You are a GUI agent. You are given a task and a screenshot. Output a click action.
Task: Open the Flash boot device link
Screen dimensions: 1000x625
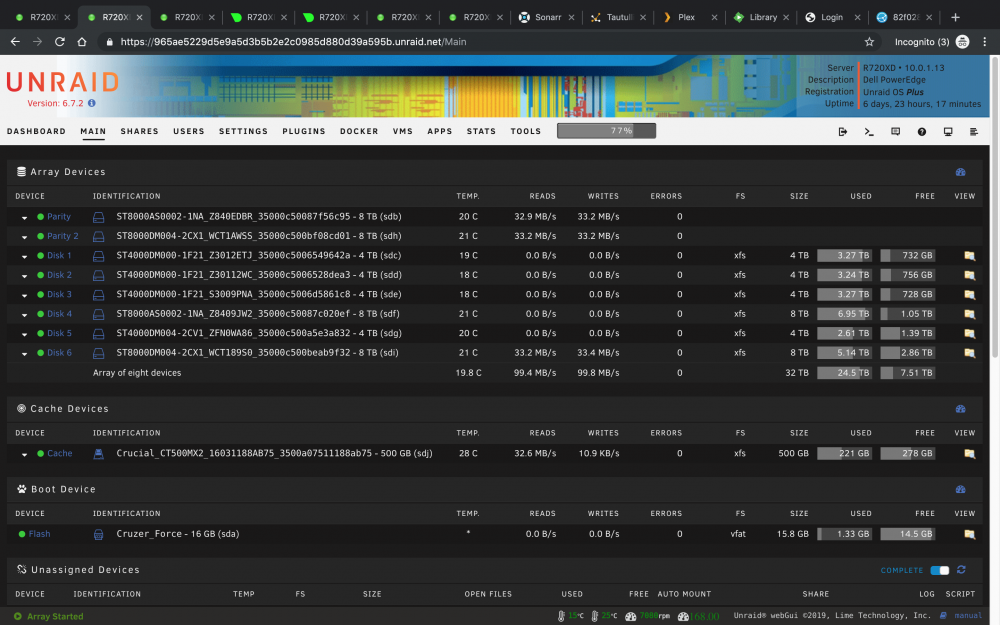39,534
